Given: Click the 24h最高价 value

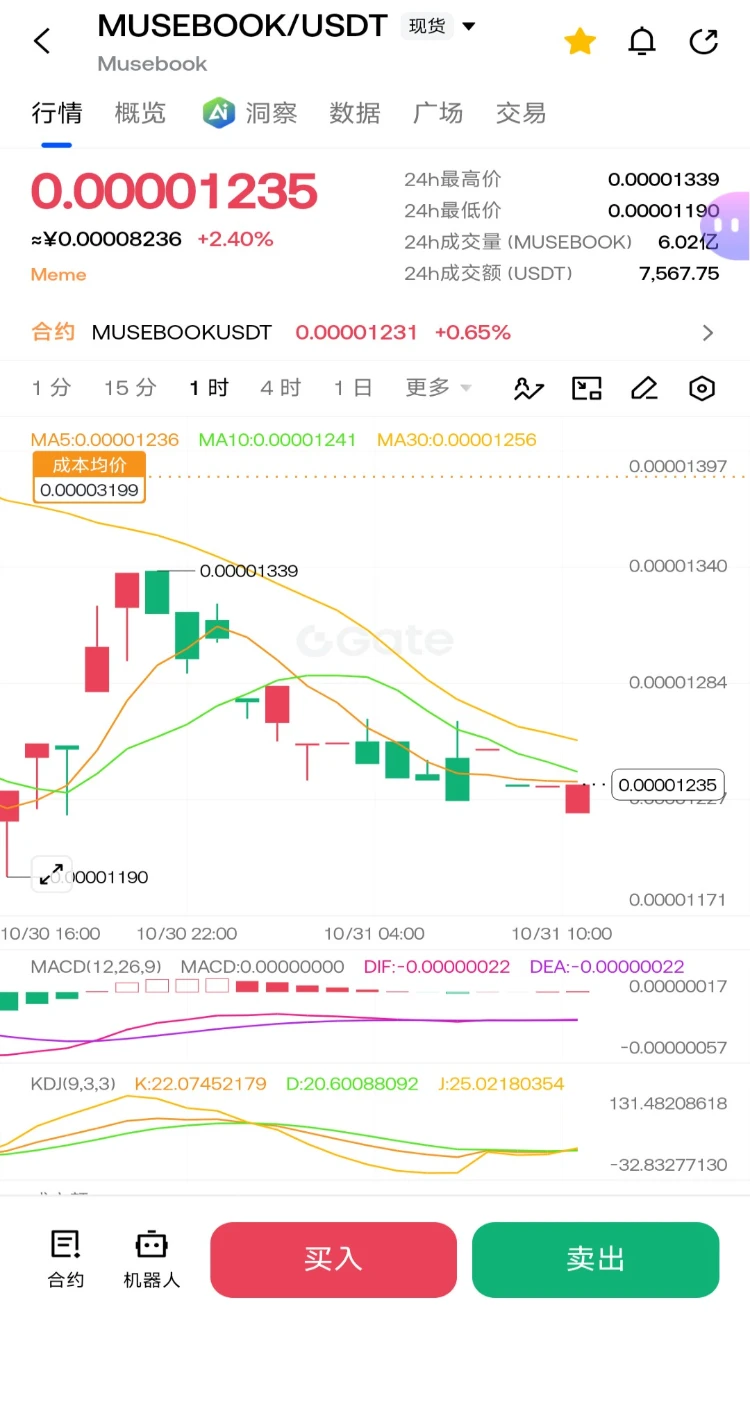Looking at the screenshot, I should (663, 180).
